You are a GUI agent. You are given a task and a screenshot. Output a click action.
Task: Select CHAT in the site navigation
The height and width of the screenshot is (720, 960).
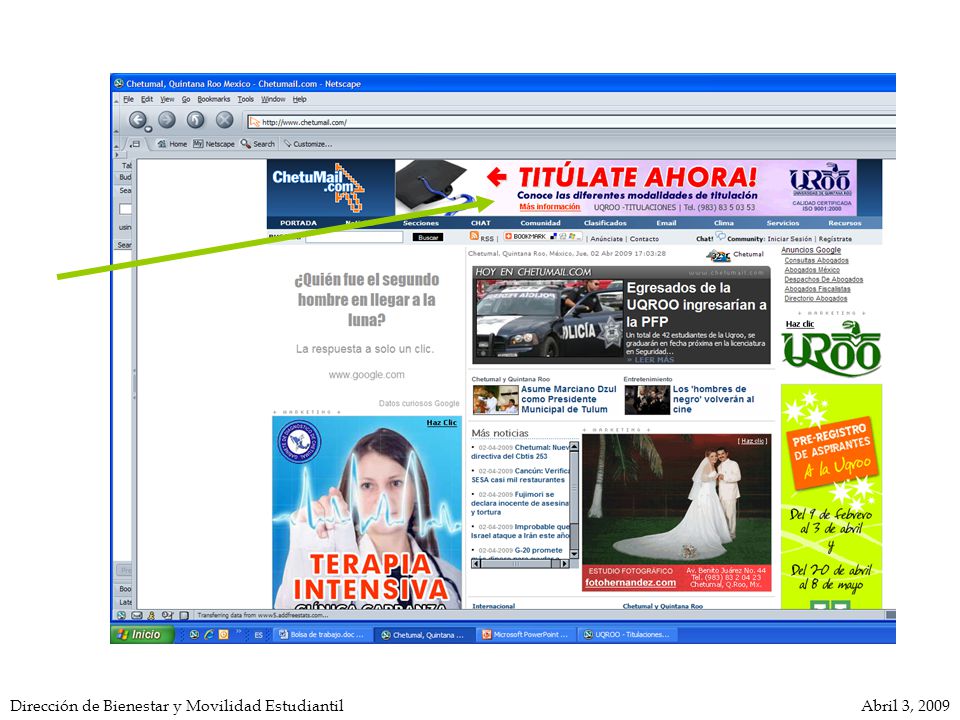(x=481, y=223)
